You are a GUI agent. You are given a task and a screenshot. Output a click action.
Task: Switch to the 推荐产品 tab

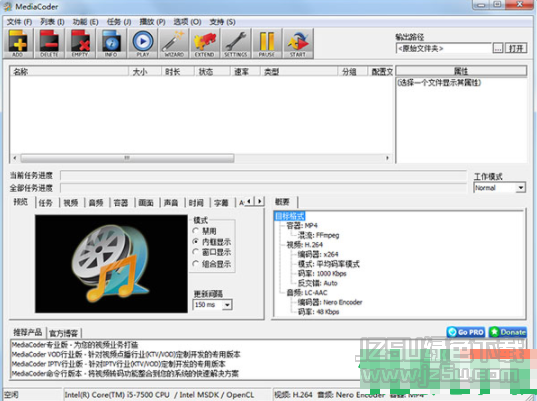[27, 332]
